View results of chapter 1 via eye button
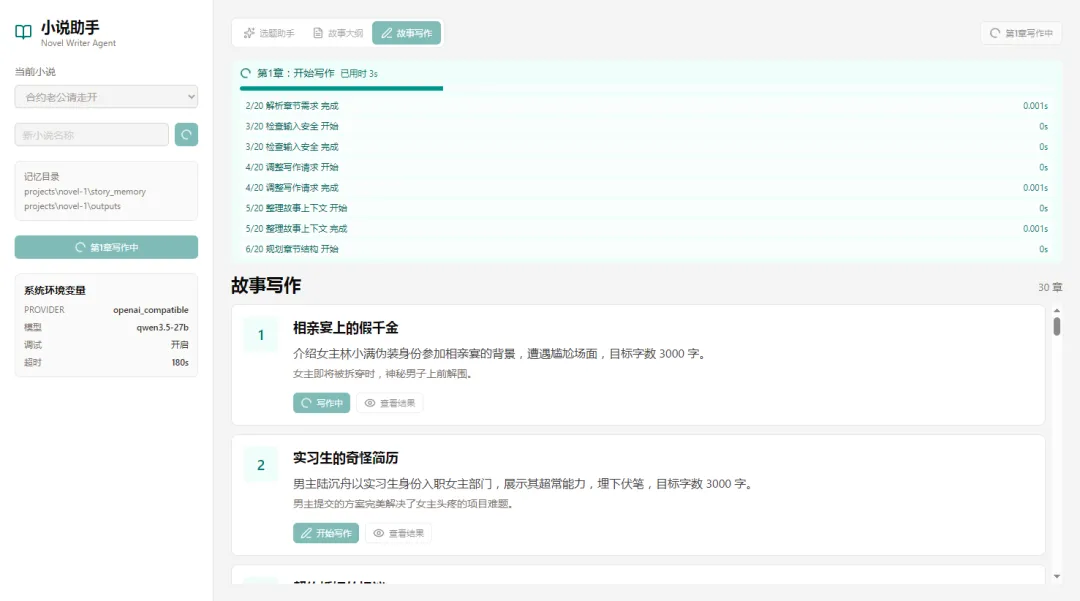Screen dimensions: 1080x601 [x=390, y=403]
